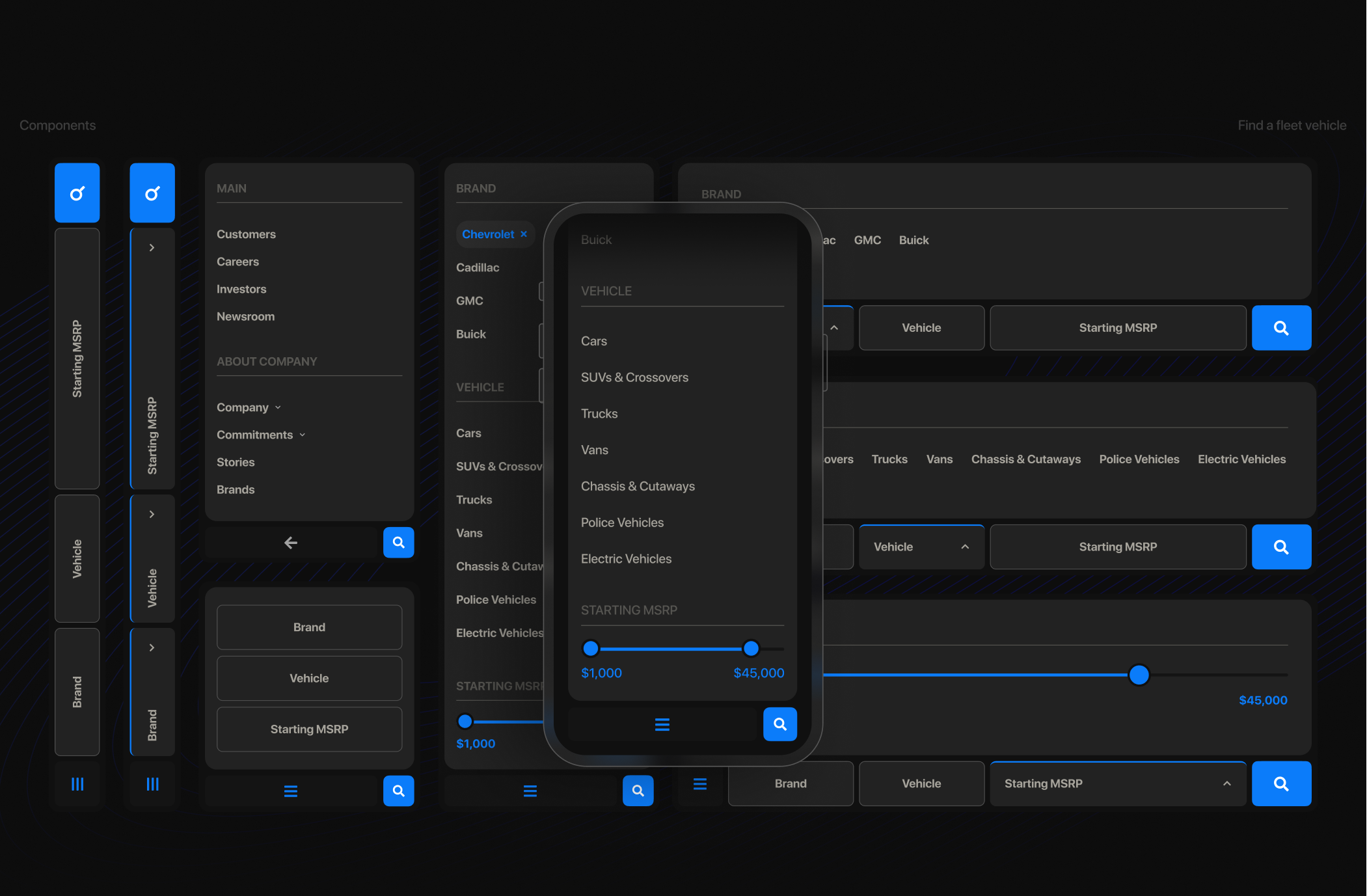The height and width of the screenshot is (896, 1367).
Task: Click the search button beside the bottom Starting MSRP dropdown
Action: point(1280,783)
